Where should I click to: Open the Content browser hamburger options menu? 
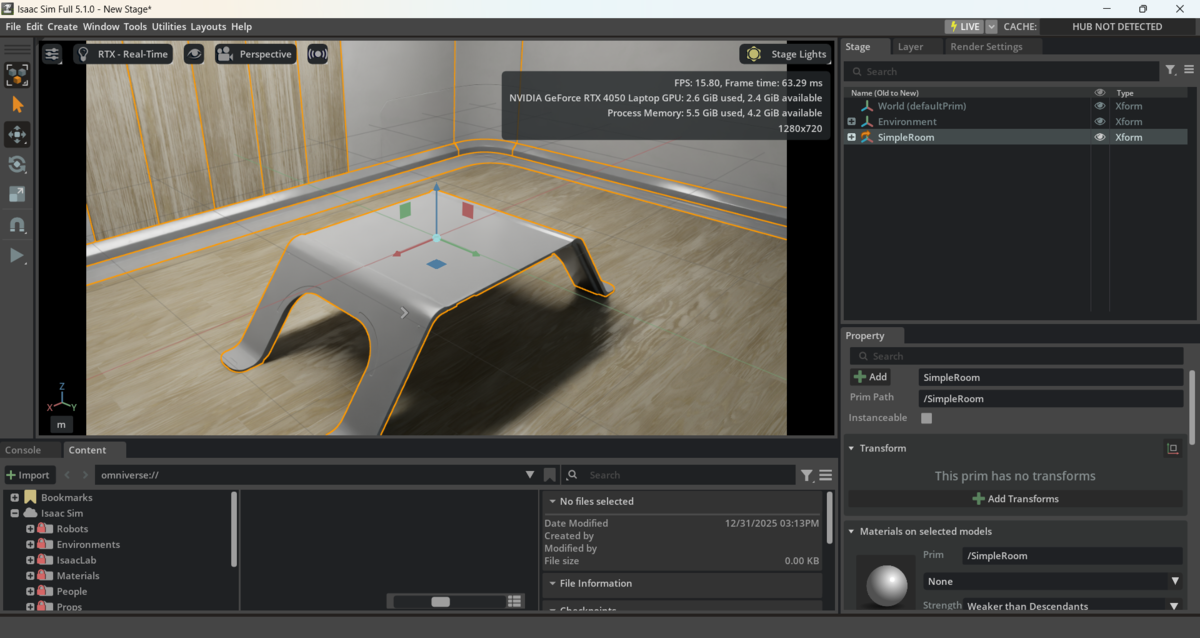[x=826, y=475]
